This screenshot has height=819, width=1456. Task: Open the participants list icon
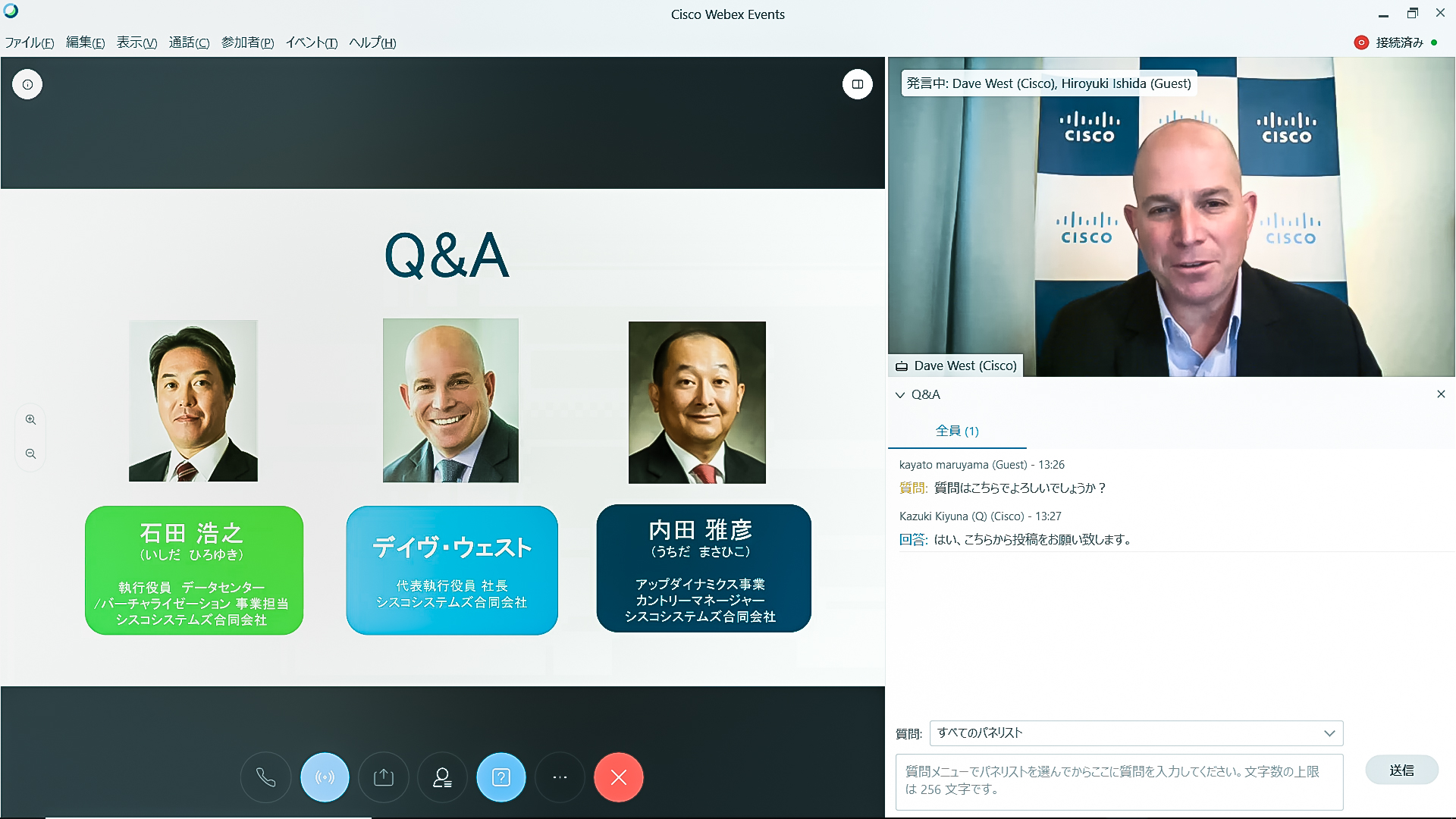442,777
